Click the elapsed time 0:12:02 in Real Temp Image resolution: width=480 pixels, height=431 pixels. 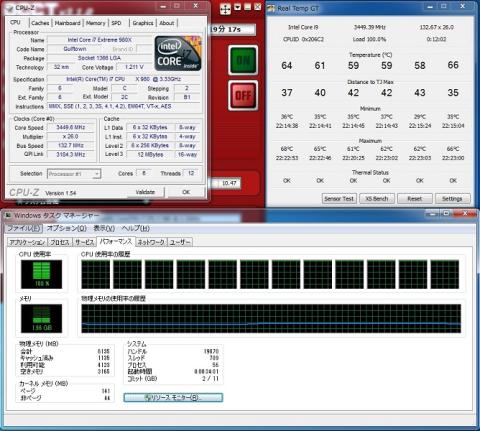coord(436,39)
